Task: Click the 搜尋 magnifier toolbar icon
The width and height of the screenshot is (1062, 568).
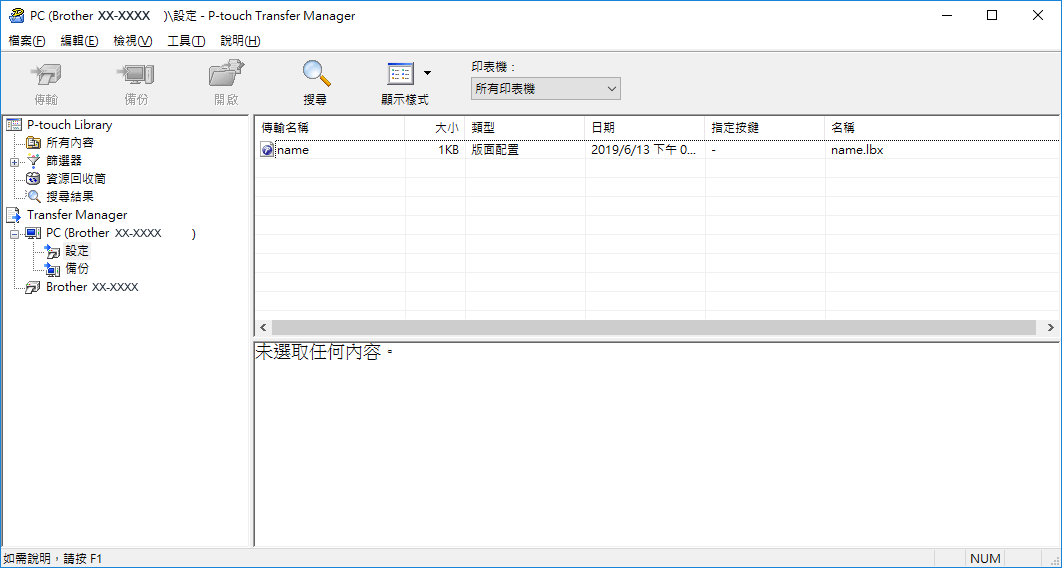Action: coord(316,74)
